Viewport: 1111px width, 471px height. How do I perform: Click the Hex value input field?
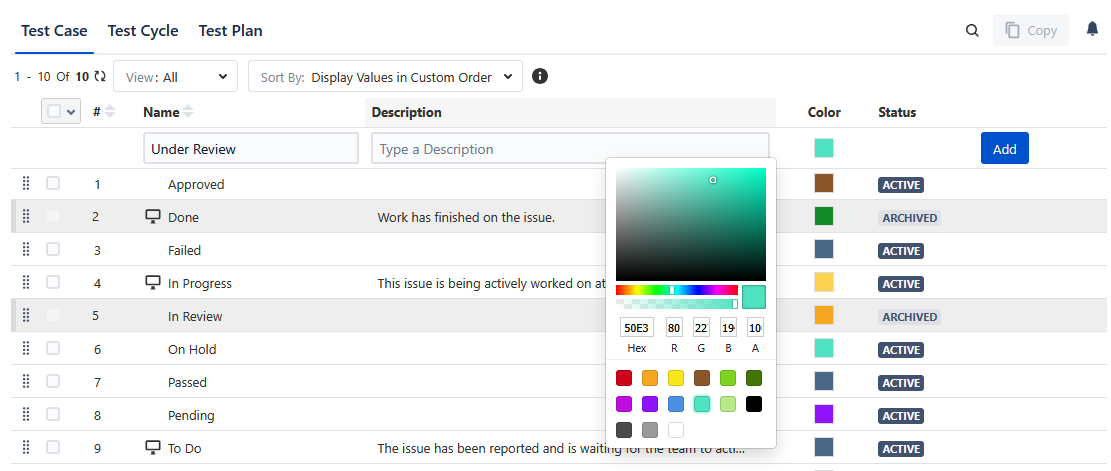(637, 327)
